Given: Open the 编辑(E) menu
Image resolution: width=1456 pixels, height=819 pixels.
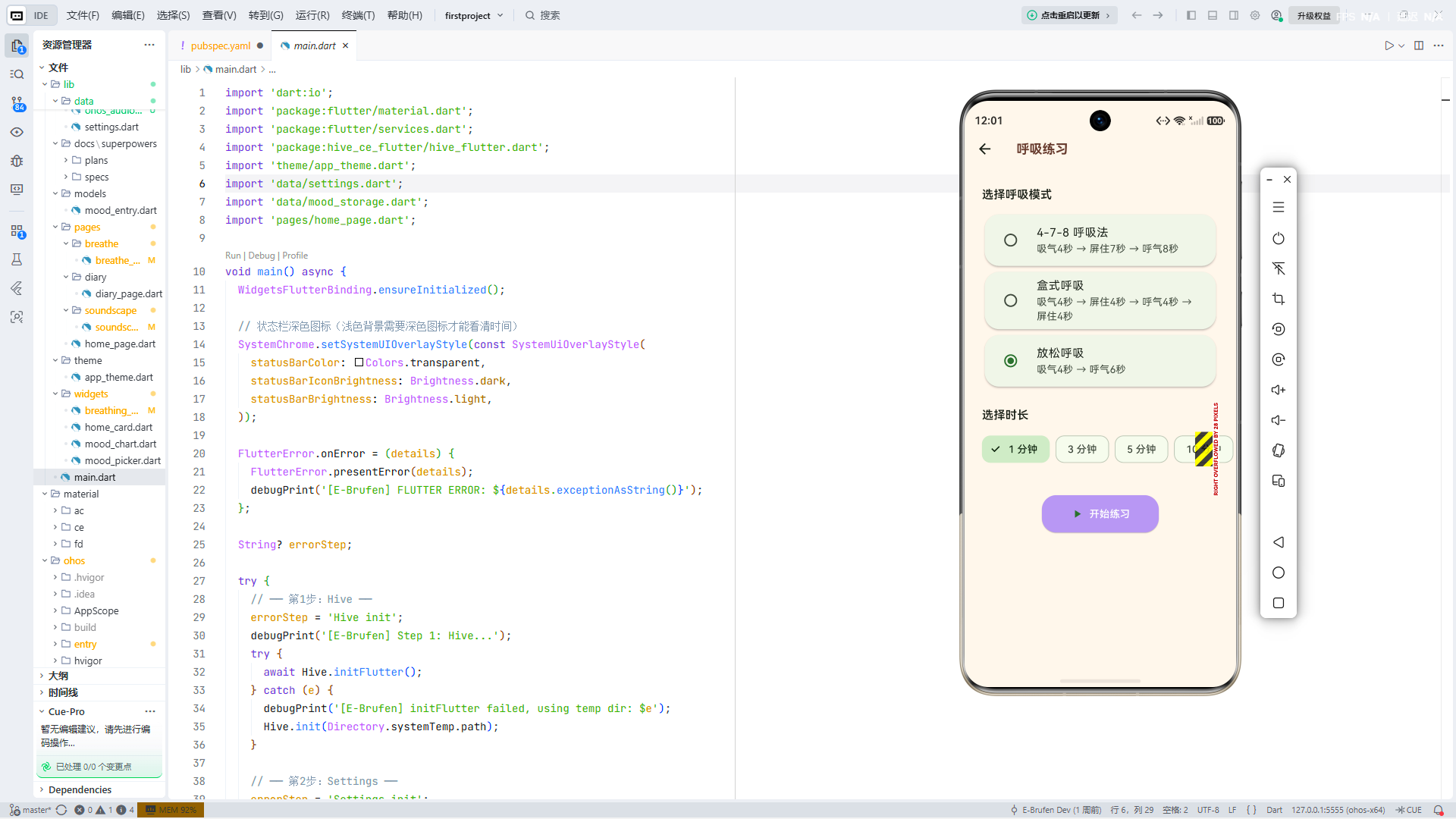Looking at the screenshot, I should [x=128, y=15].
